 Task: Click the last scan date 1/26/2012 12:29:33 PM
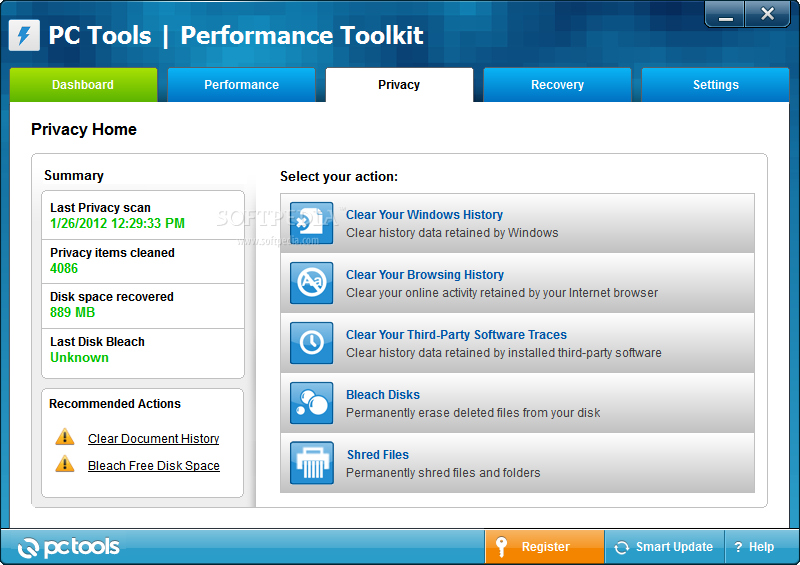[x=117, y=224]
